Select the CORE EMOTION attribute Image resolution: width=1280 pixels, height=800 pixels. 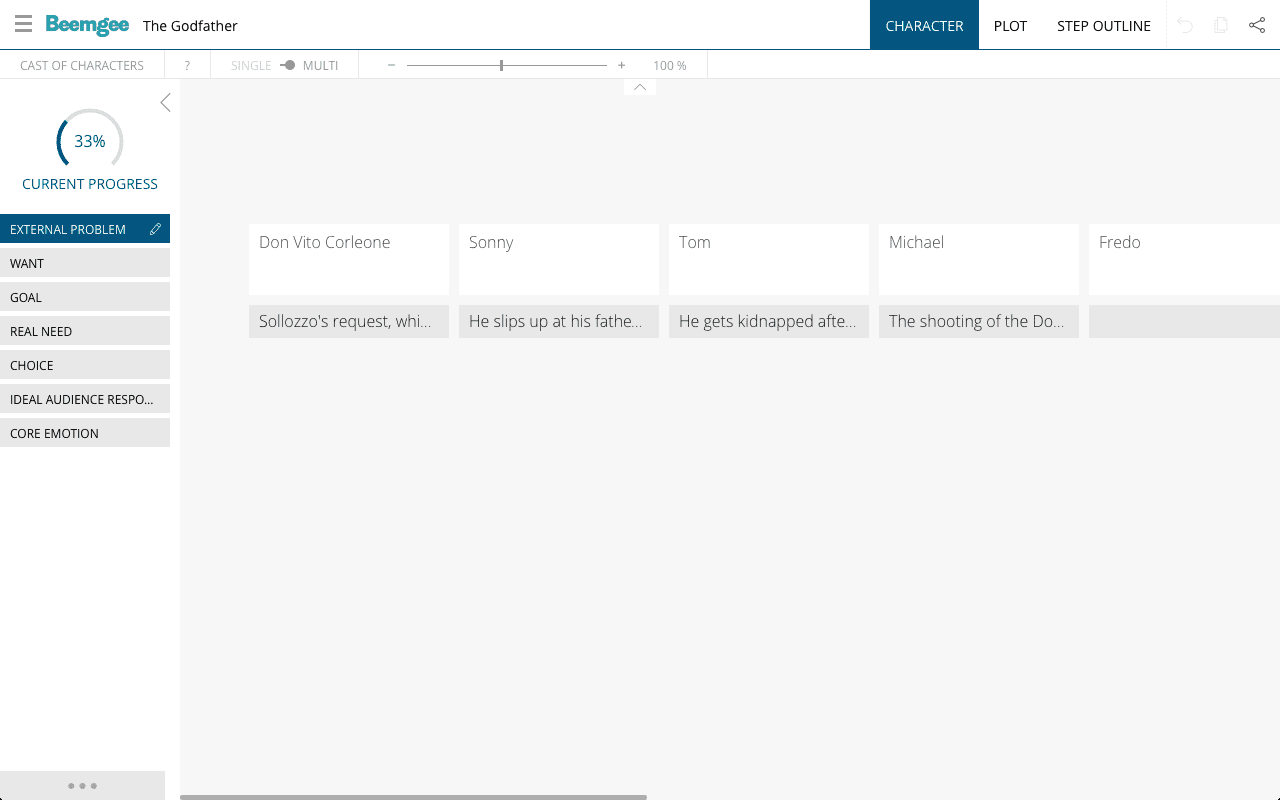coord(85,432)
